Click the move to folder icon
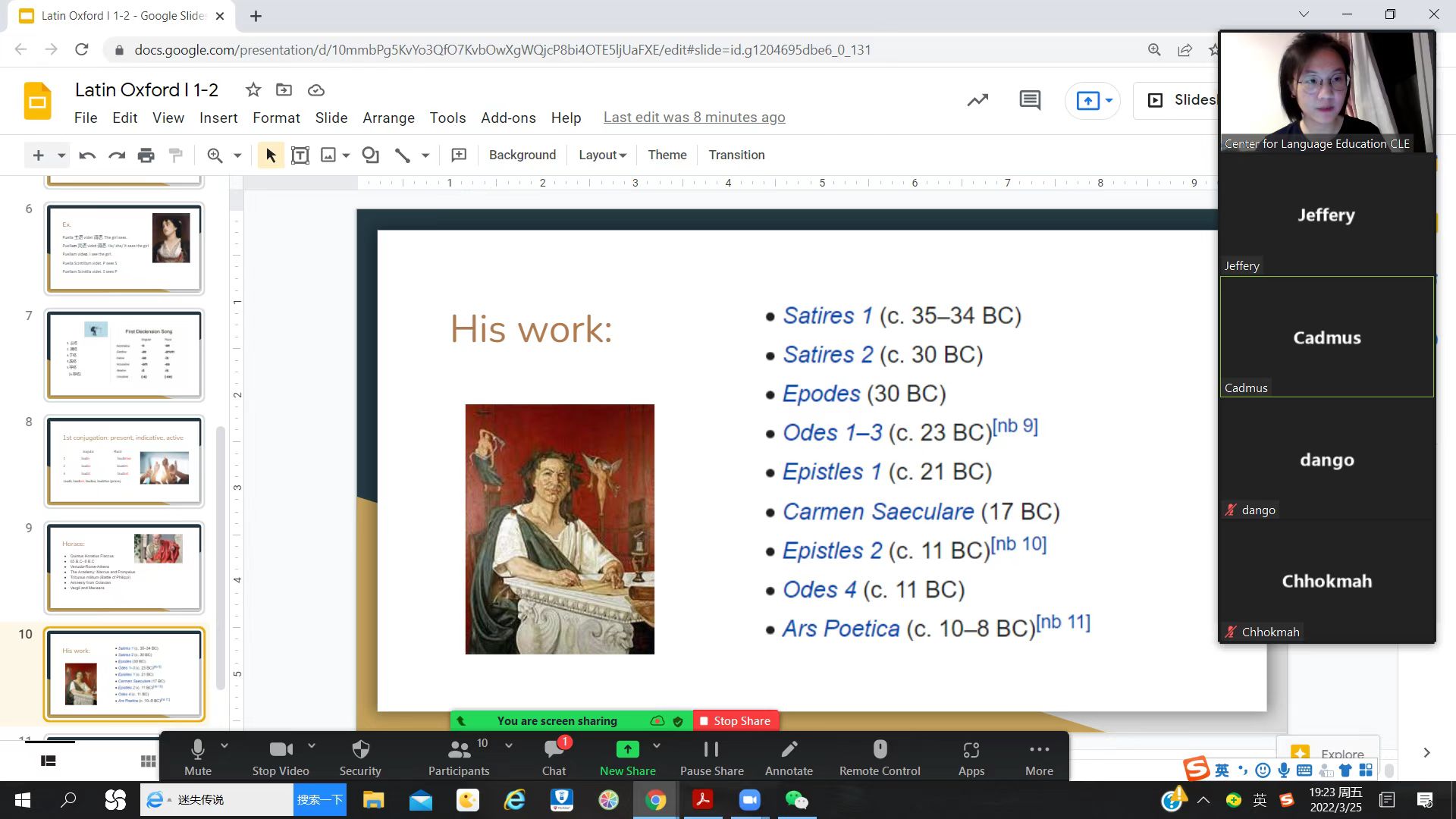 284,90
